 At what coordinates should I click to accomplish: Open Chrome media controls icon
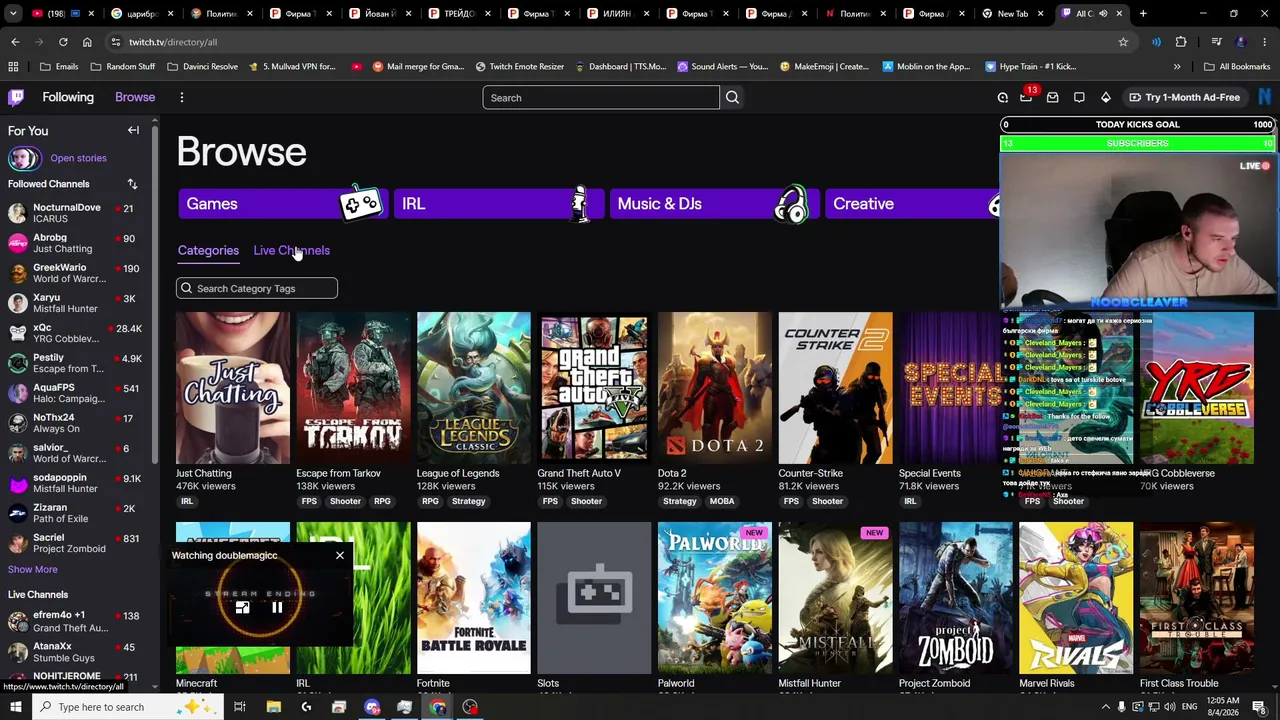[x=1217, y=42]
